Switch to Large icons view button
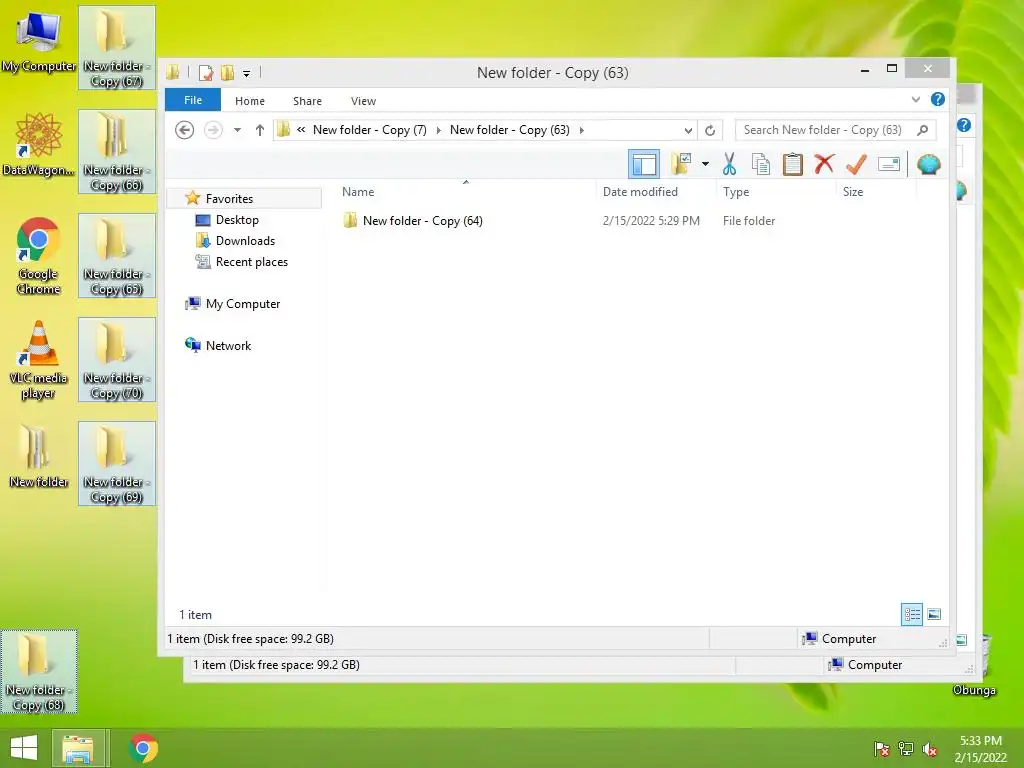The image size is (1024, 768). tap(934, 614)
